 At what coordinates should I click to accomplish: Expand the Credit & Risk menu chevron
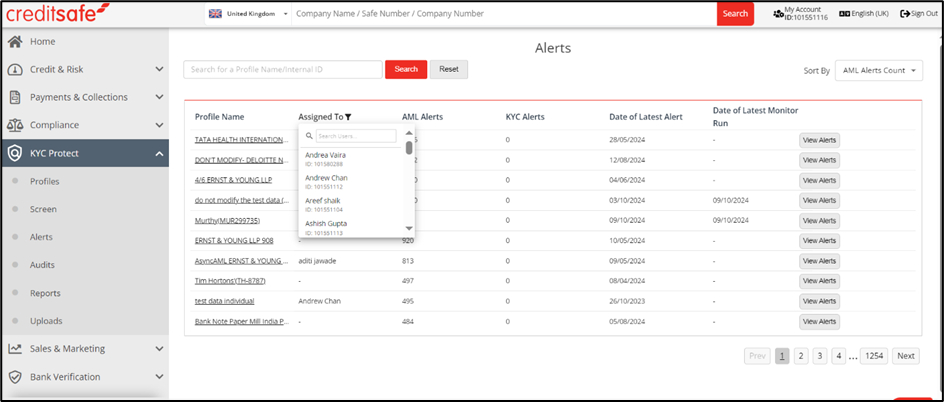pyautogui.click(x=159, y=69)
